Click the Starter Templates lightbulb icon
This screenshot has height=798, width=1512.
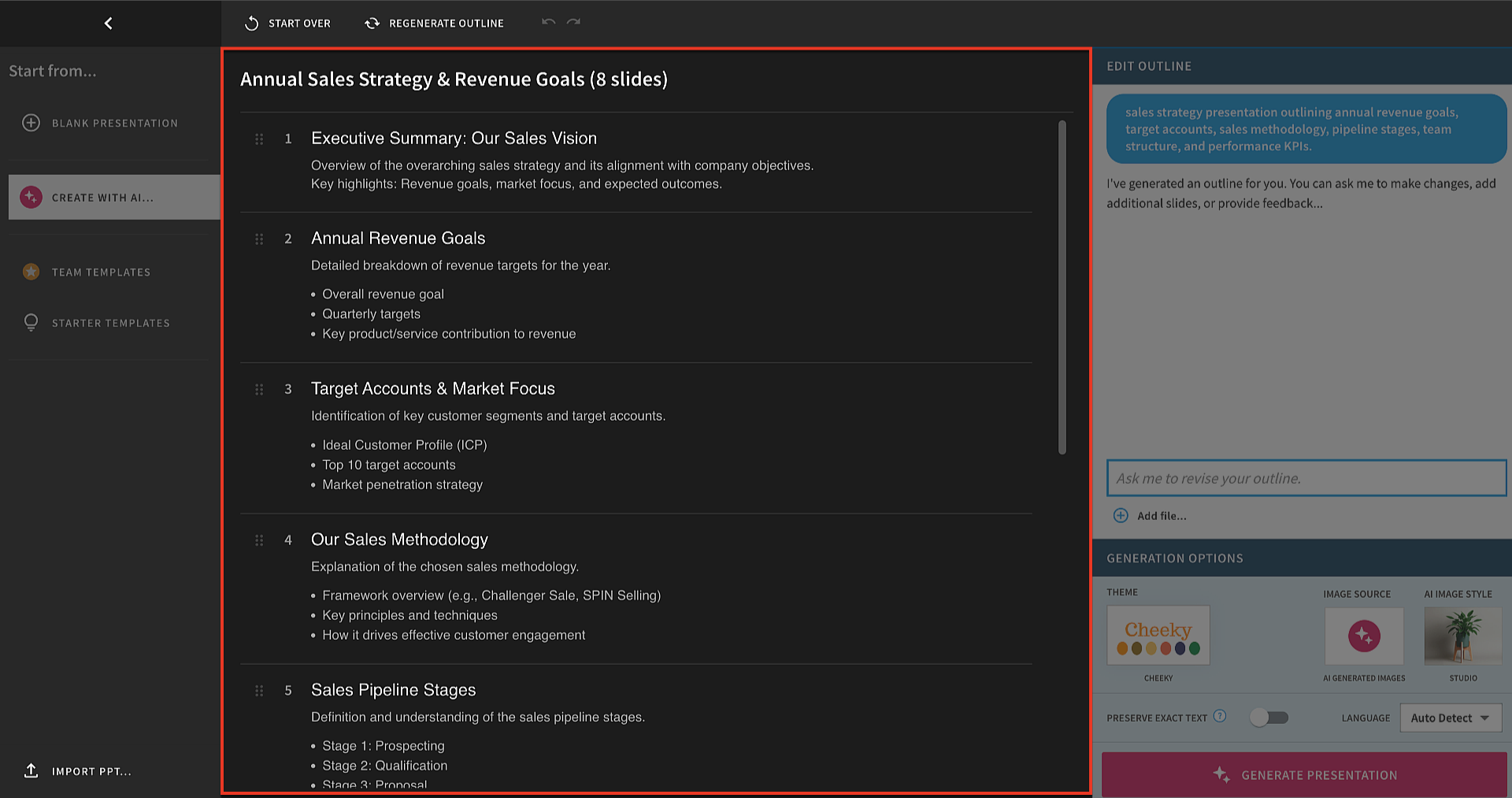point(31,322)
